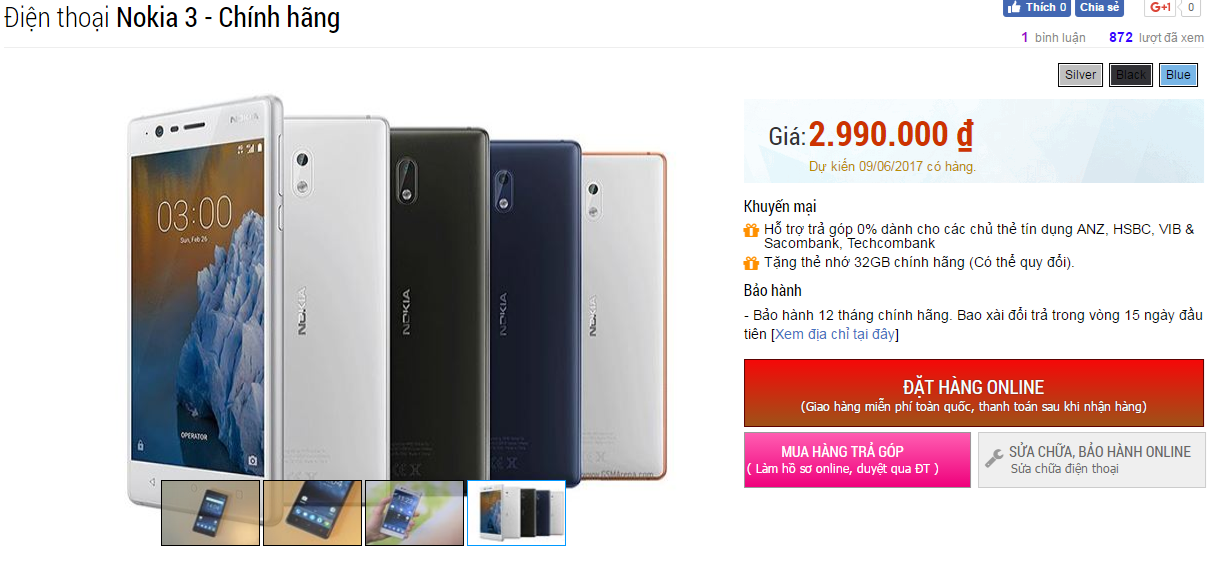Click gift icon beside 32GB memory card offer

(x=751, y=263)
